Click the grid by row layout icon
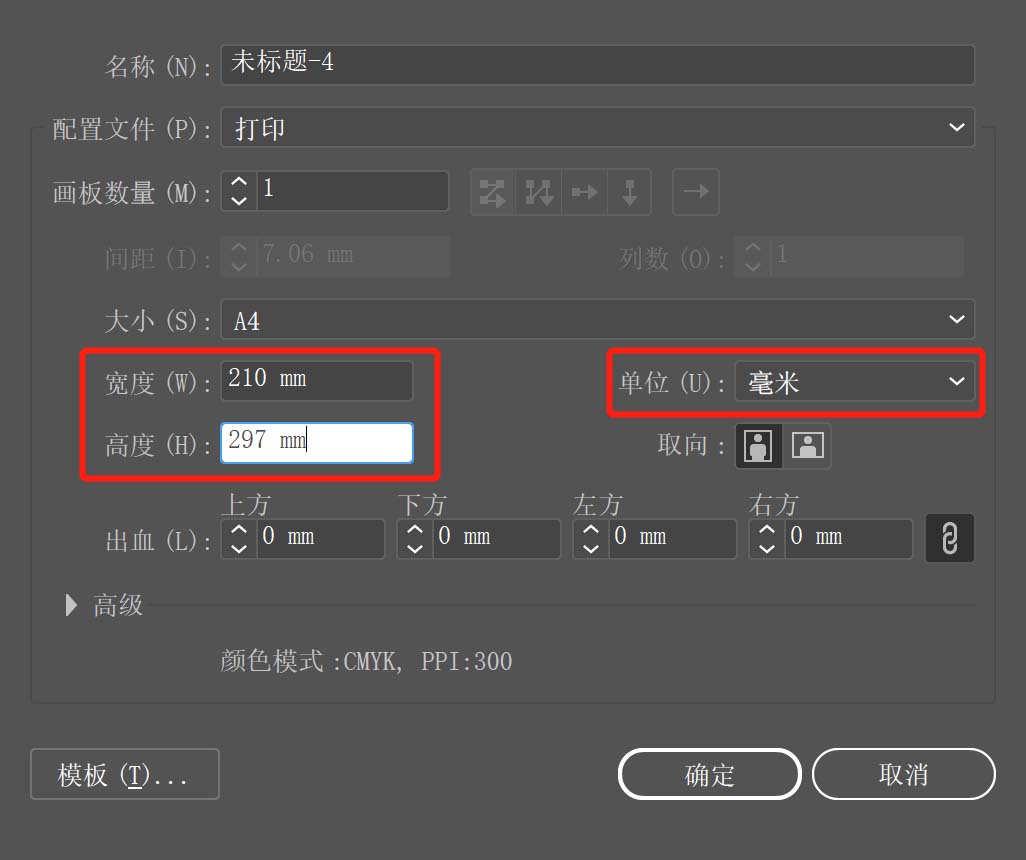1026x860 pixels. coord(493,192)
